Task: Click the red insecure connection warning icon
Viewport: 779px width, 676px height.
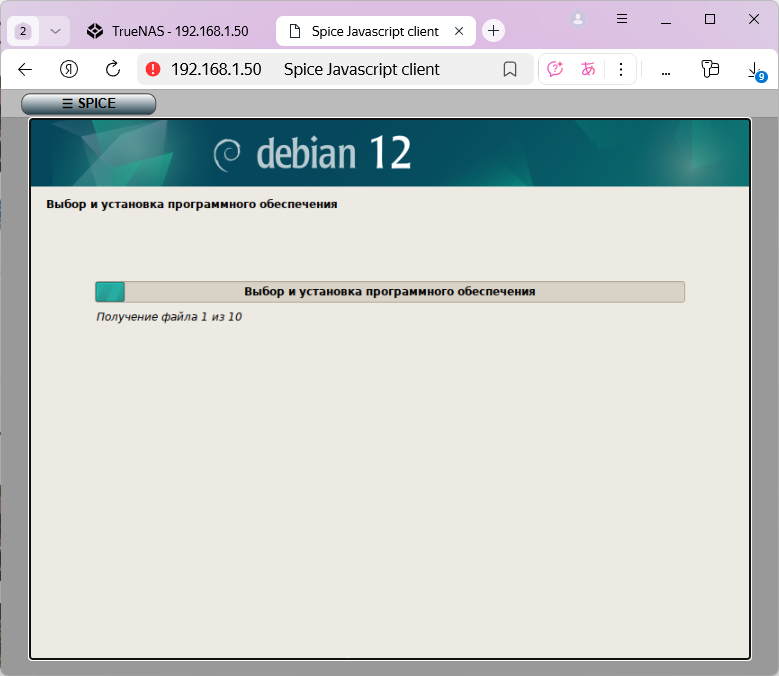Action: click(153, 69)
